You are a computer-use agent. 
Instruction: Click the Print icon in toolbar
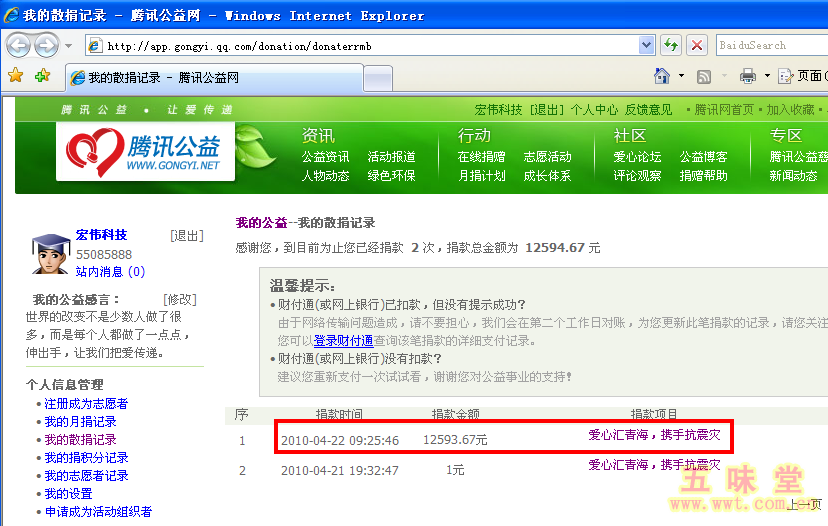tap(747, 76)
